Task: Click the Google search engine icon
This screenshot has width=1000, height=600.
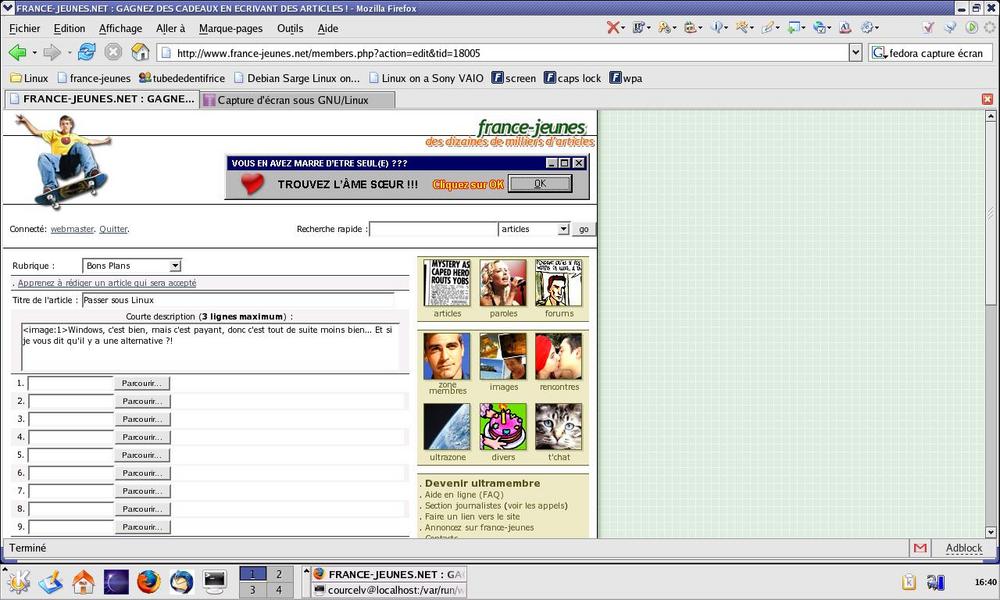Action: [879, 53]
